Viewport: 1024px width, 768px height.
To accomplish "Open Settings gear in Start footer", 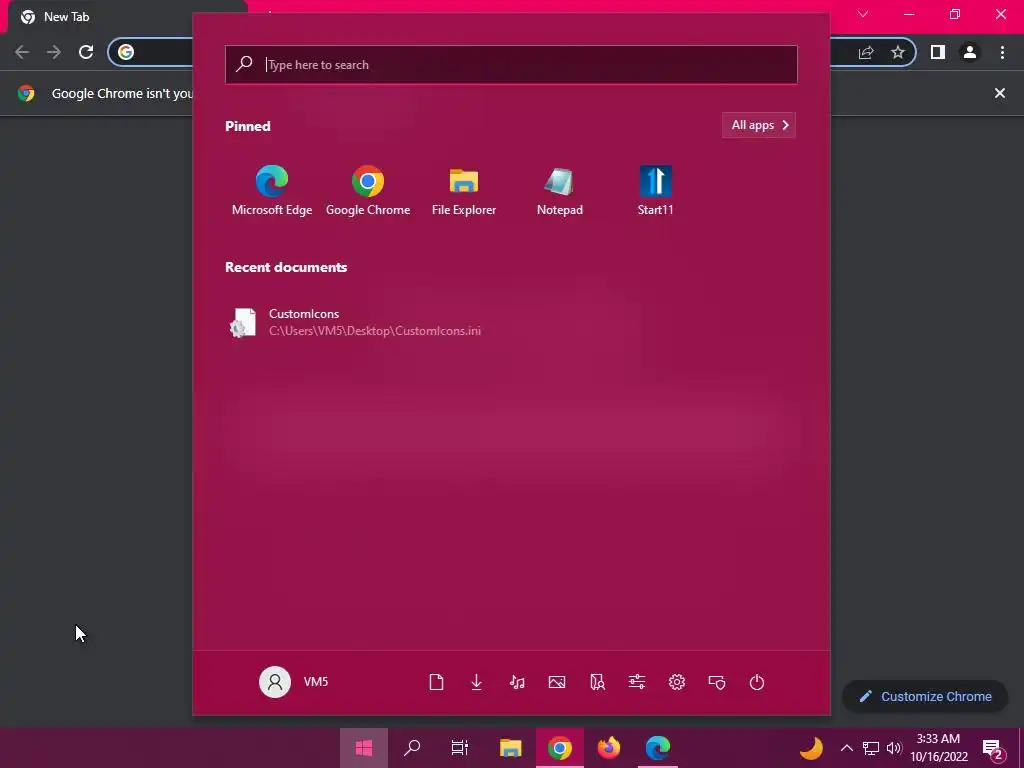I will [677, 682].
